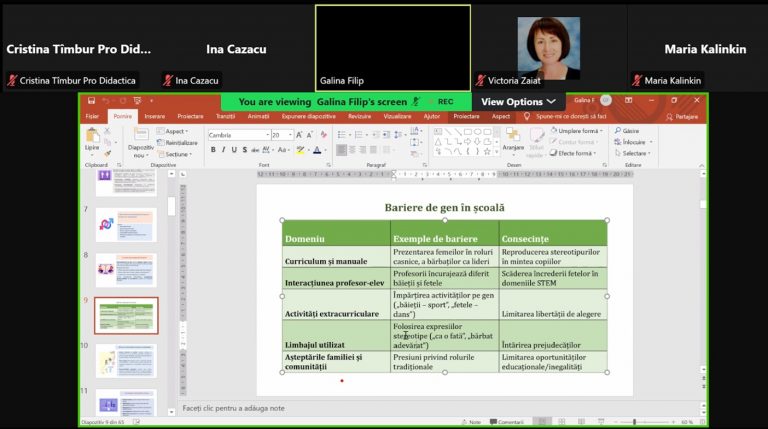Click the Save icon in title bar

(x=91, y=101)
